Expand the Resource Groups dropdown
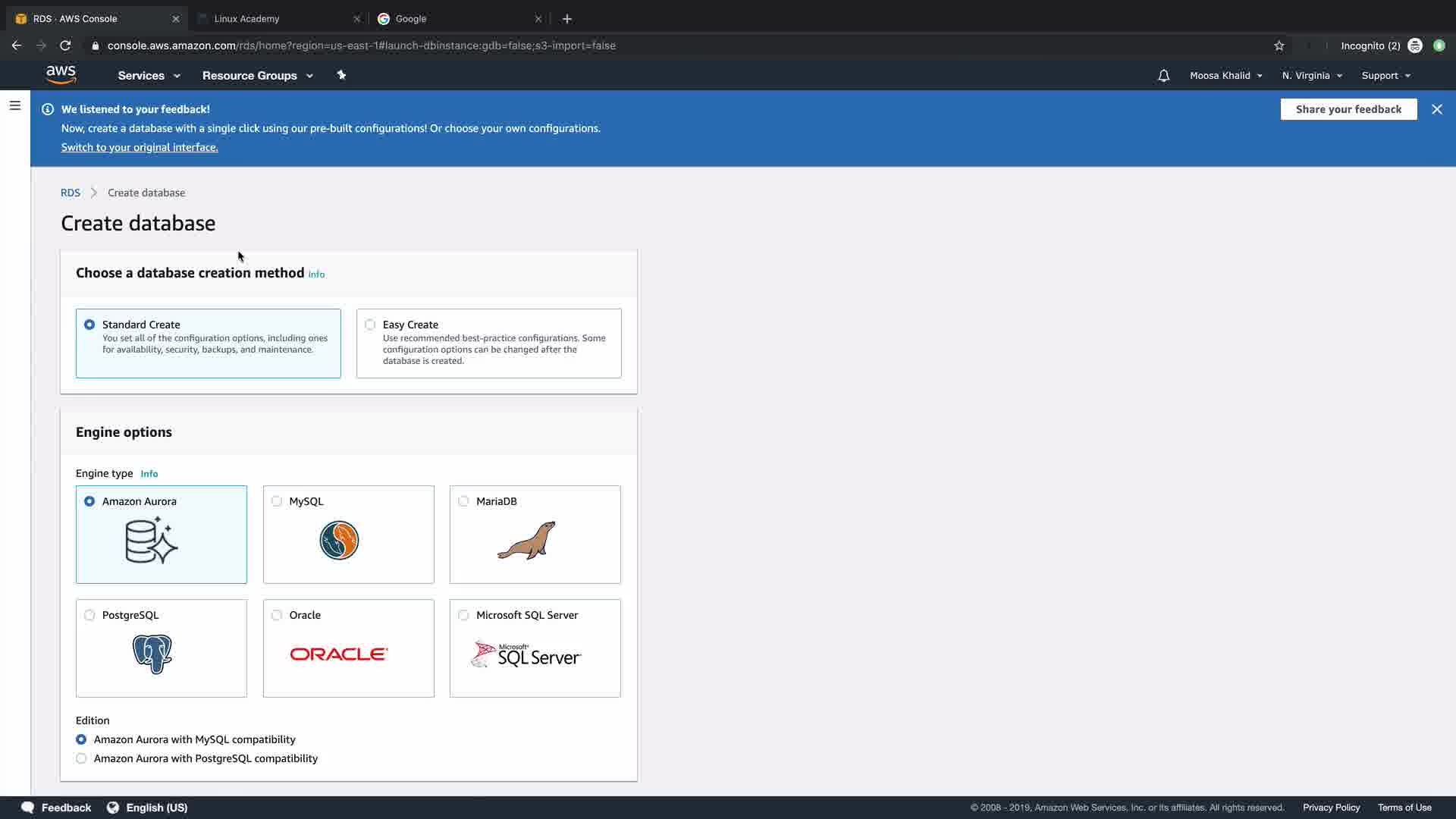Screen dimensions: 1456x819 pos(257,76)
